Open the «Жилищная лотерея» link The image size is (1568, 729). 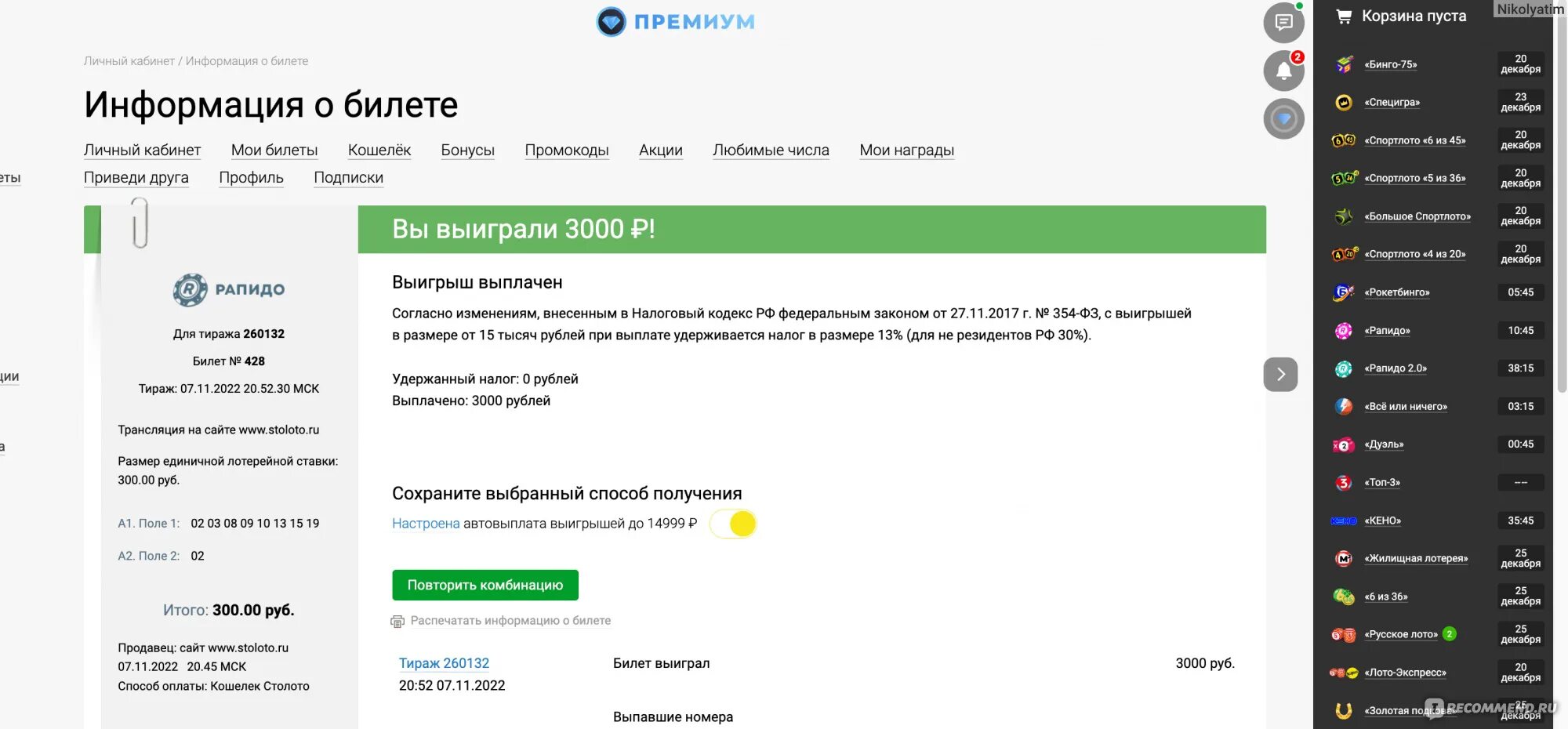(x=1416, y=558)
